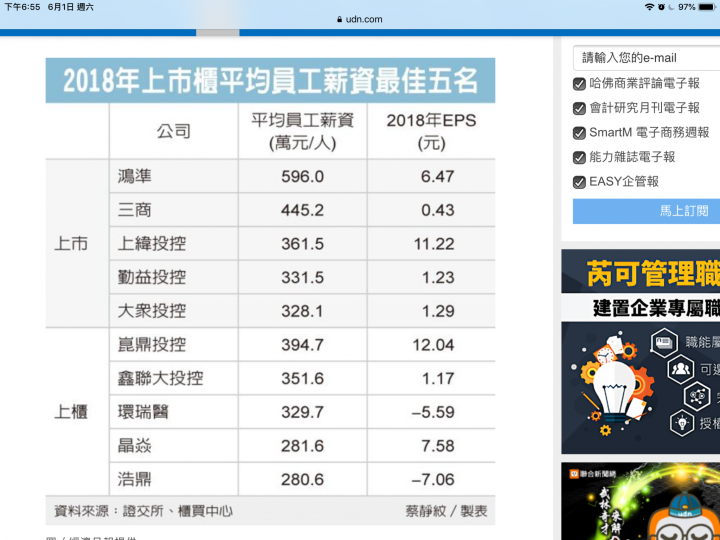This screenshot has width=720, height=540.
Task: Click the people-group hexagon icon in ad
Action: (x=681, y=370)
